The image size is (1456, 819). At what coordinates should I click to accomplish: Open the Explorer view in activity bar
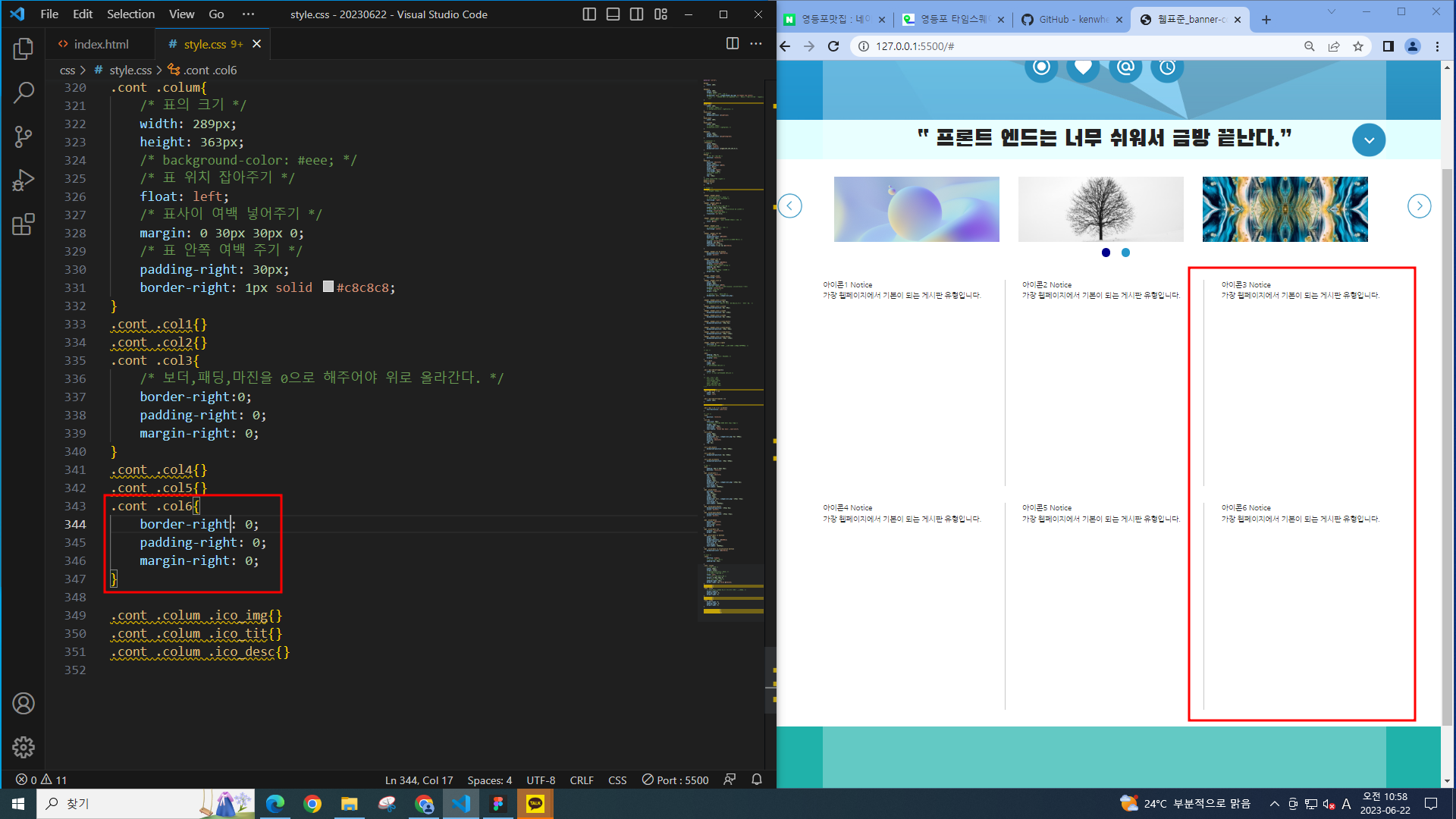24,49
